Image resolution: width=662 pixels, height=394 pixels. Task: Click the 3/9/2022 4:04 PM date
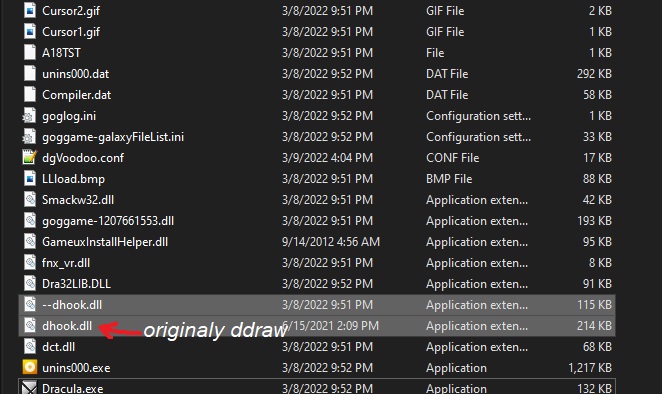[327, 158]
